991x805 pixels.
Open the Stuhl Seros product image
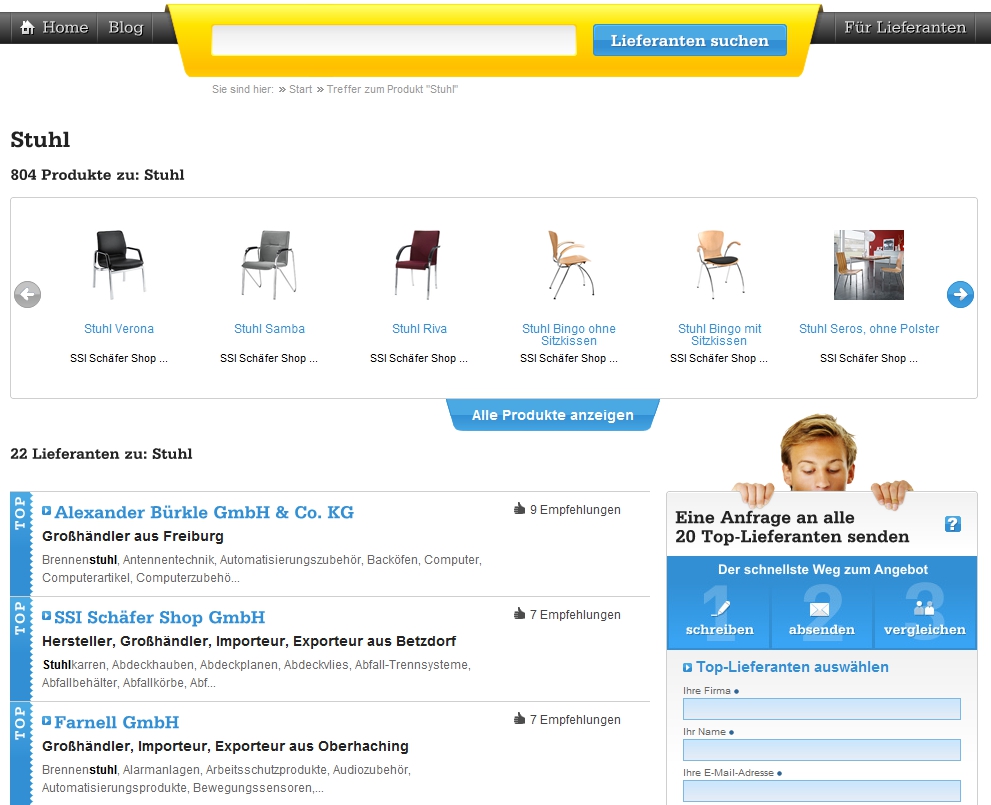coord(869,265)
